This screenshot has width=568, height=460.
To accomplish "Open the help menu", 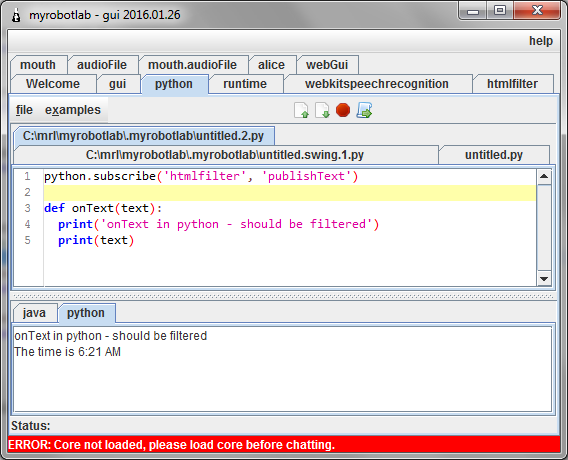I will pyautogui.click(x=541, y=41).
